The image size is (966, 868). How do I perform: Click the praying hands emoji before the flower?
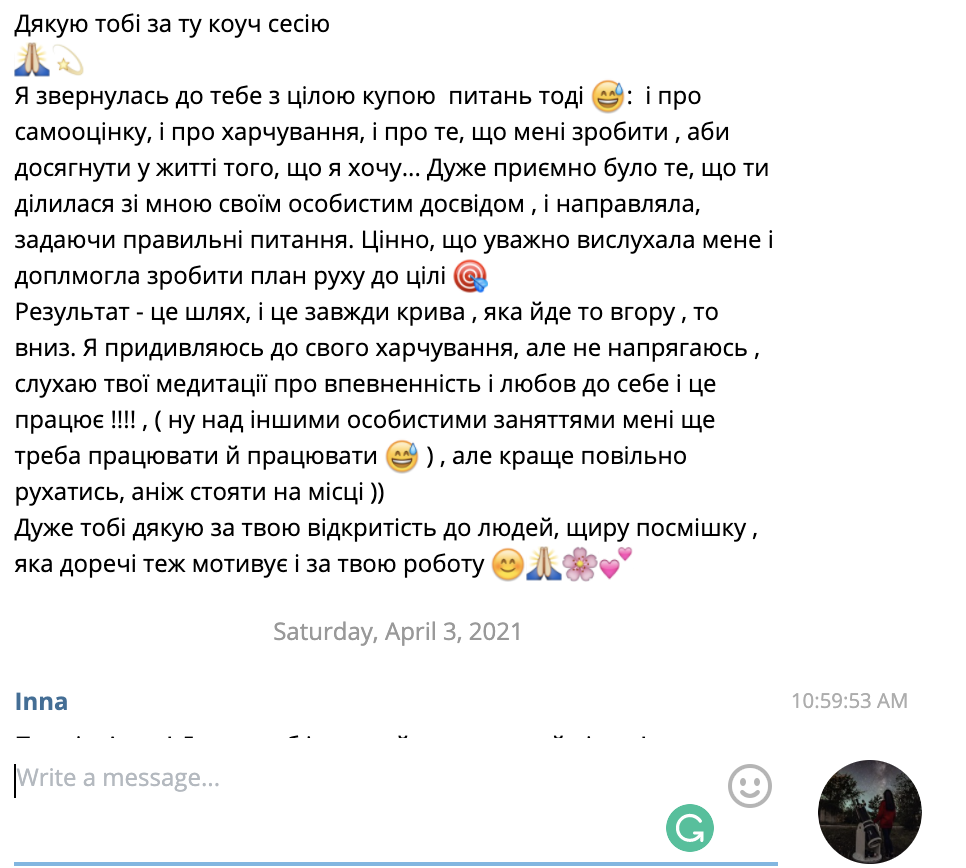click(x=543, y=565)
